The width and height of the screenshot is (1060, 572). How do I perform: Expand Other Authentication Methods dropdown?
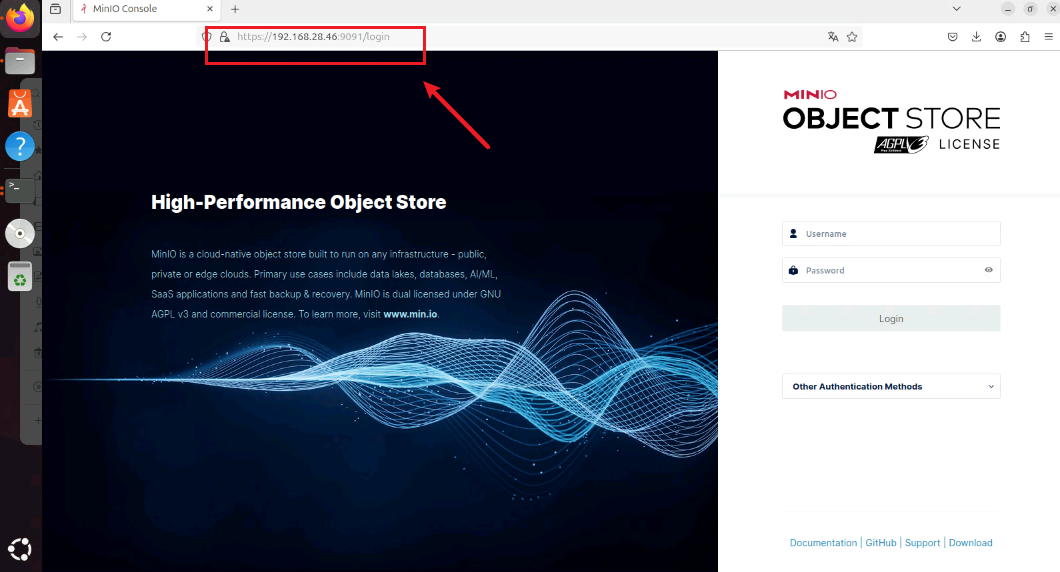(x=891, y=386)
